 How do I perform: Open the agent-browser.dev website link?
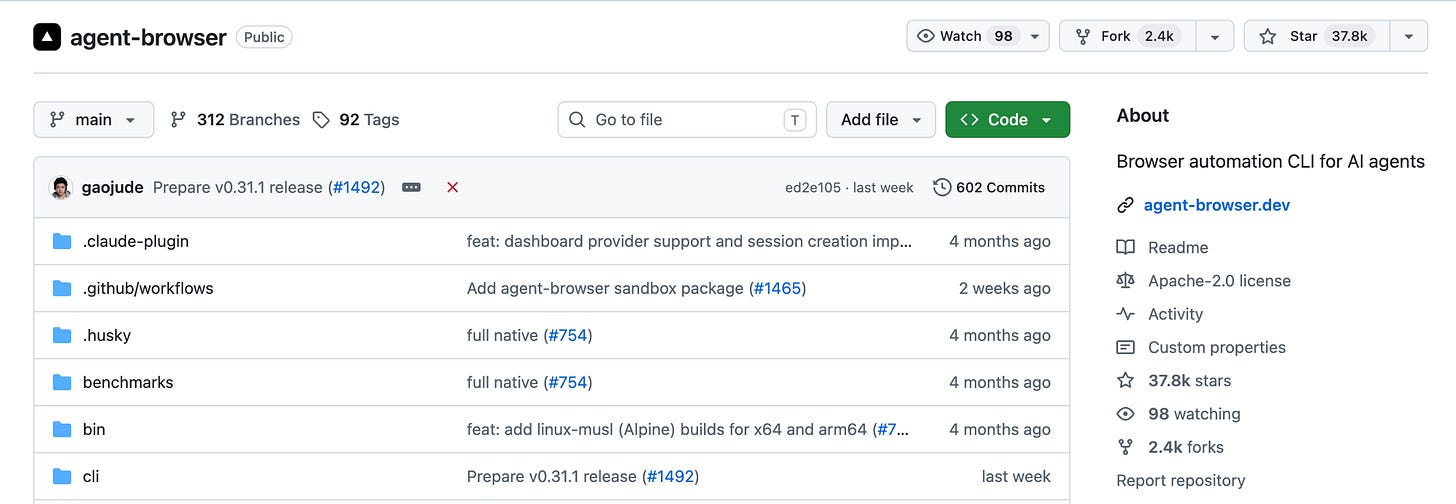click(1217, 205)
